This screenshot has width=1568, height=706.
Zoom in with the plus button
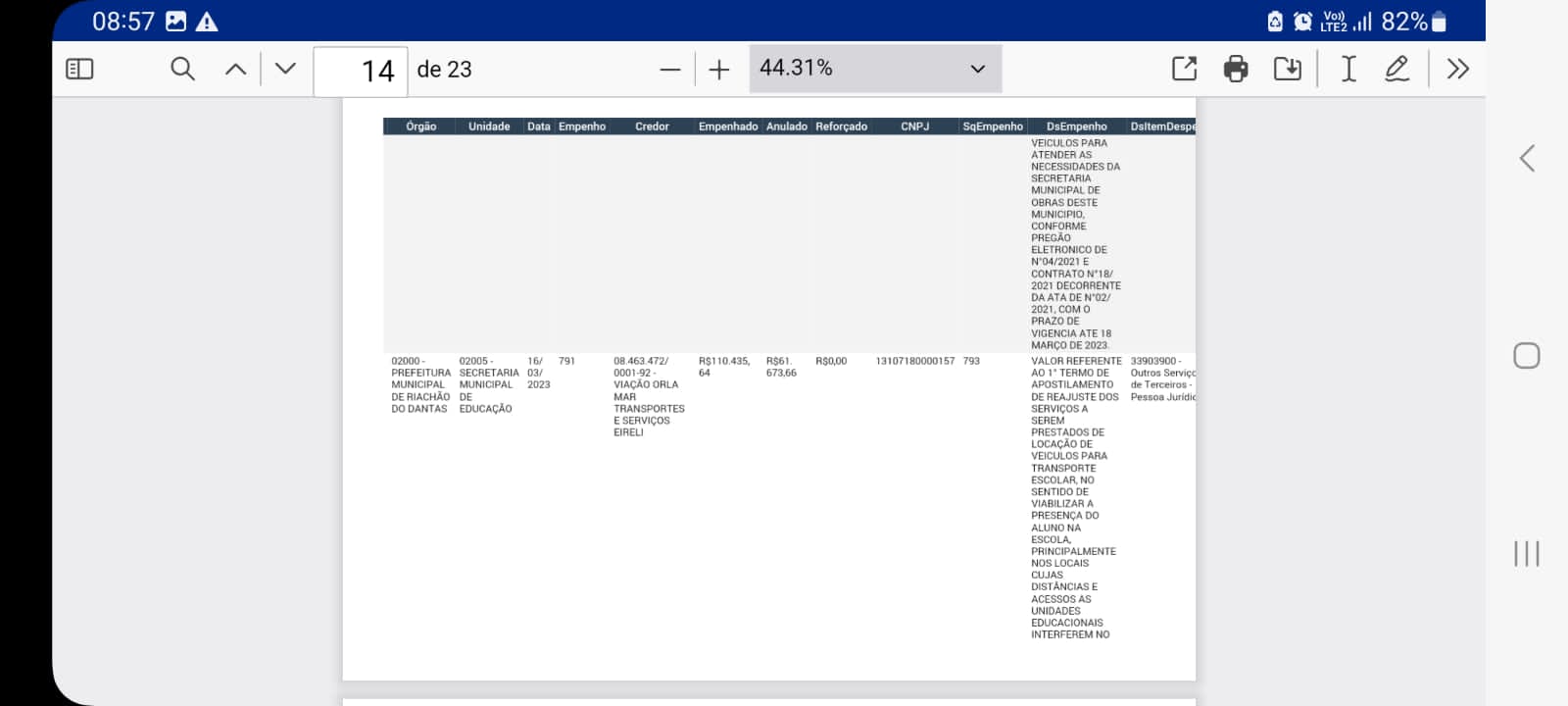coord(719,70)
